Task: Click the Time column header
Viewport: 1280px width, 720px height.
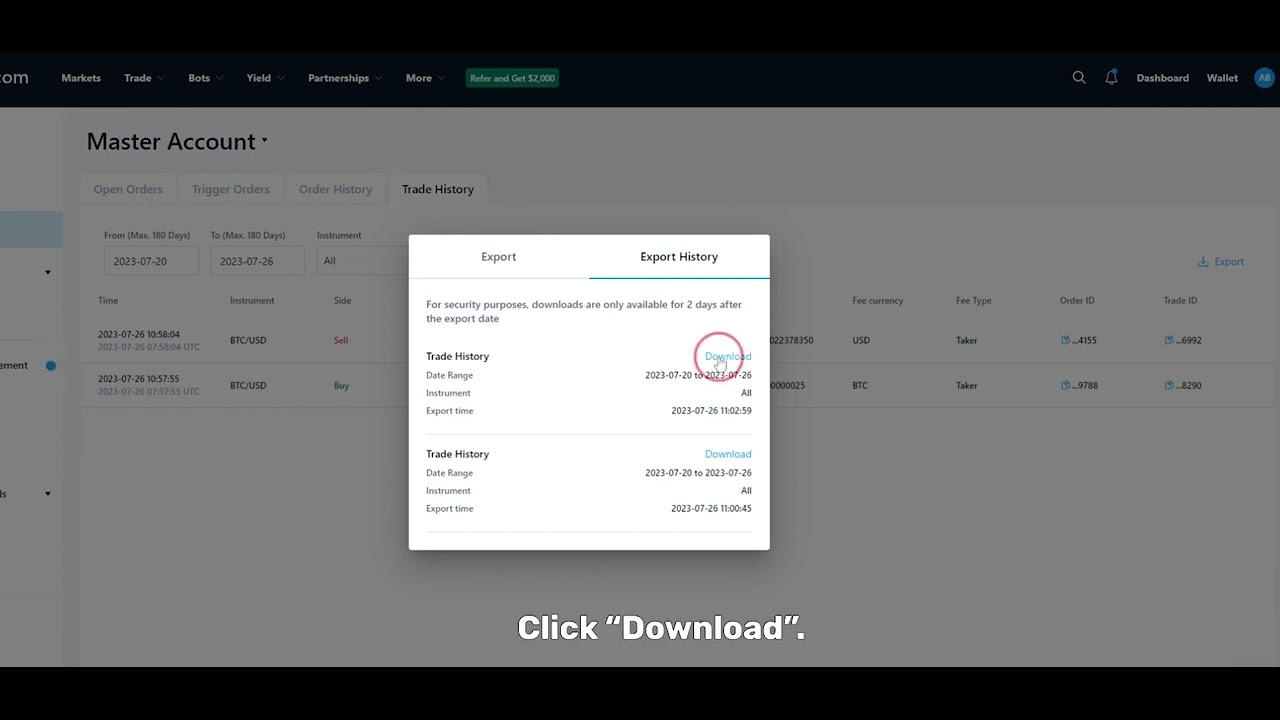Action: click(x=108, y=300)
